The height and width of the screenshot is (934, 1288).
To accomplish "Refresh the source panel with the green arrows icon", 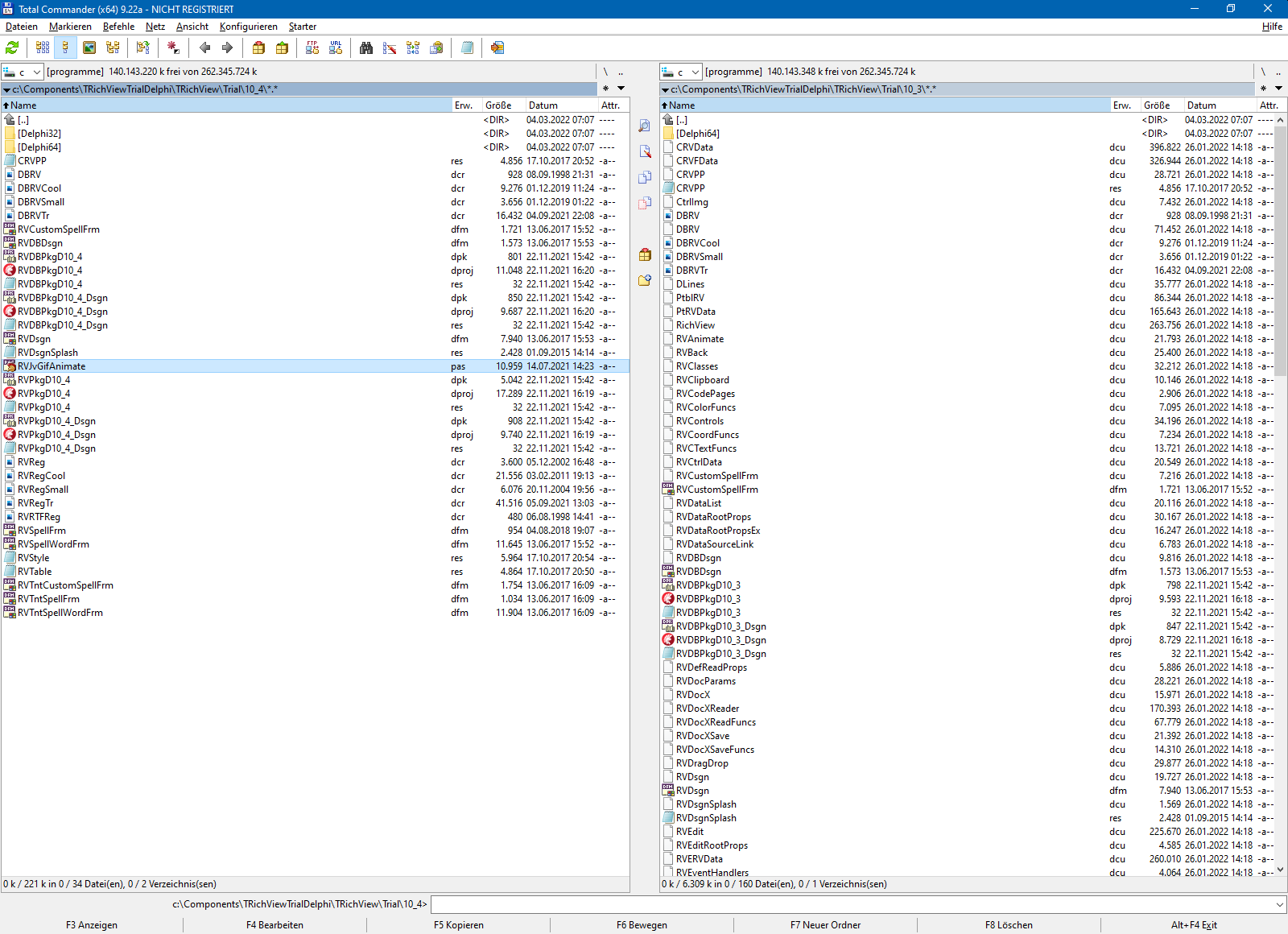I will pyautogui.click(x=13, y=48).
